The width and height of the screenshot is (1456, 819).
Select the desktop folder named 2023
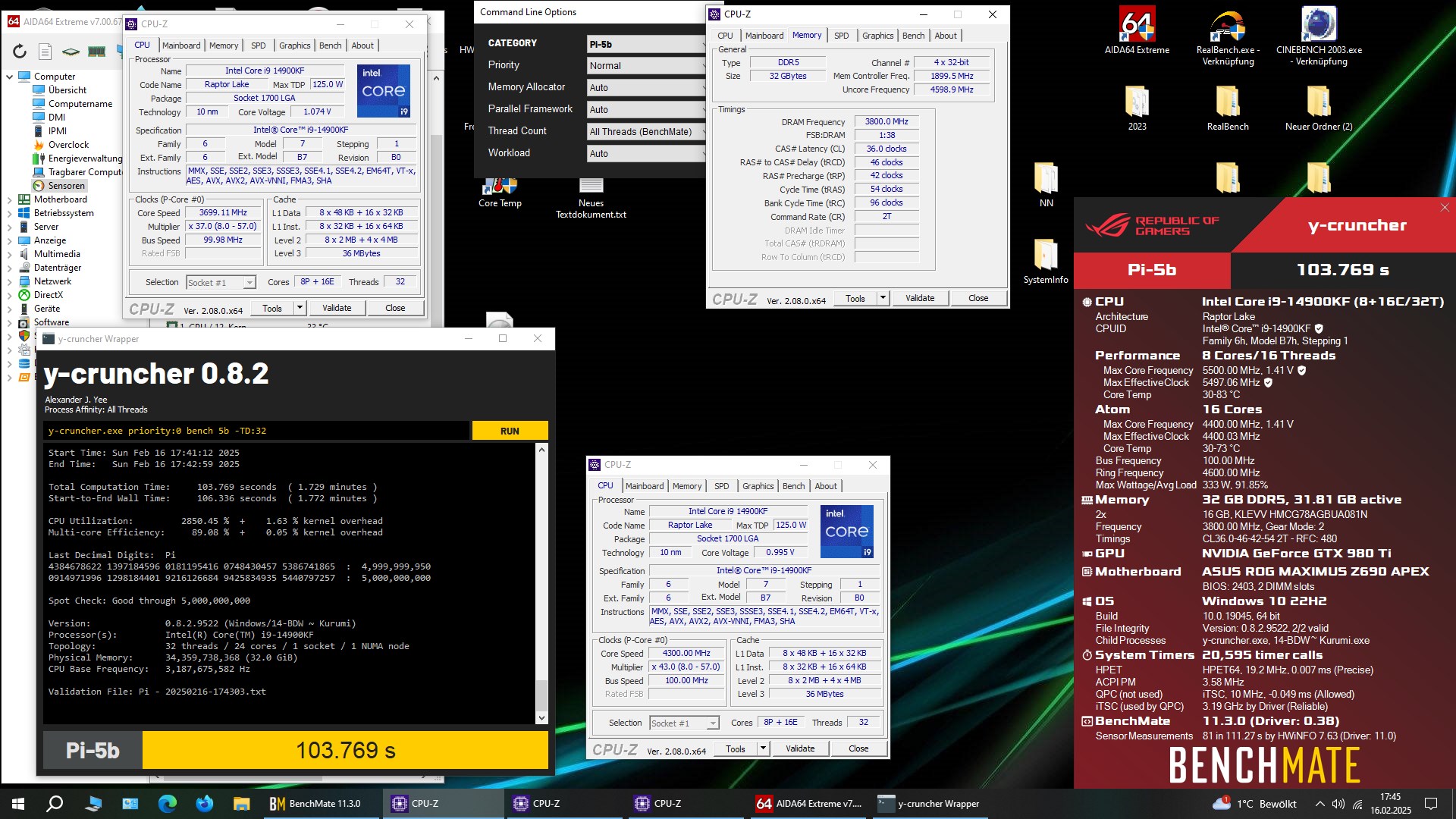1137,108
